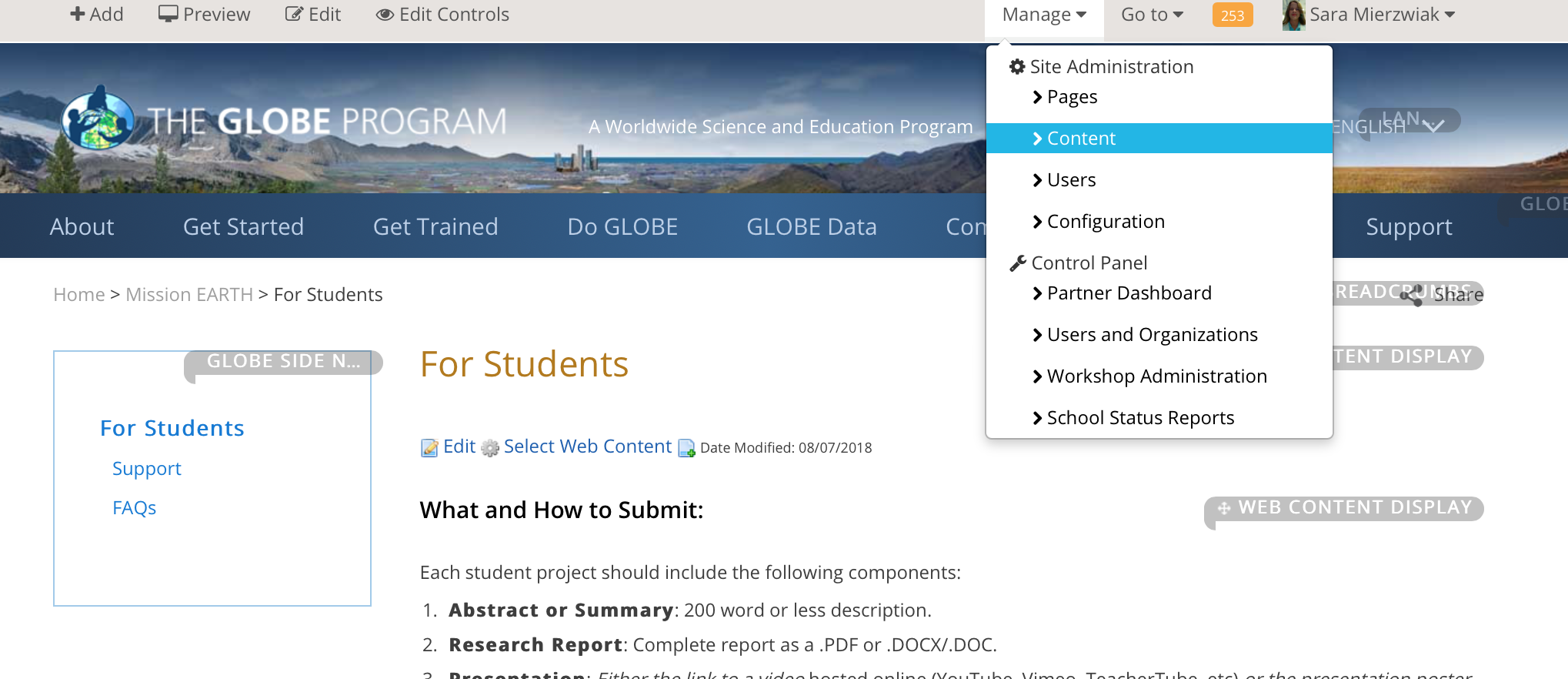Open the 253 notifications badge
The width and height of the screenshot is (1568, 679).
pos(1233,15)
